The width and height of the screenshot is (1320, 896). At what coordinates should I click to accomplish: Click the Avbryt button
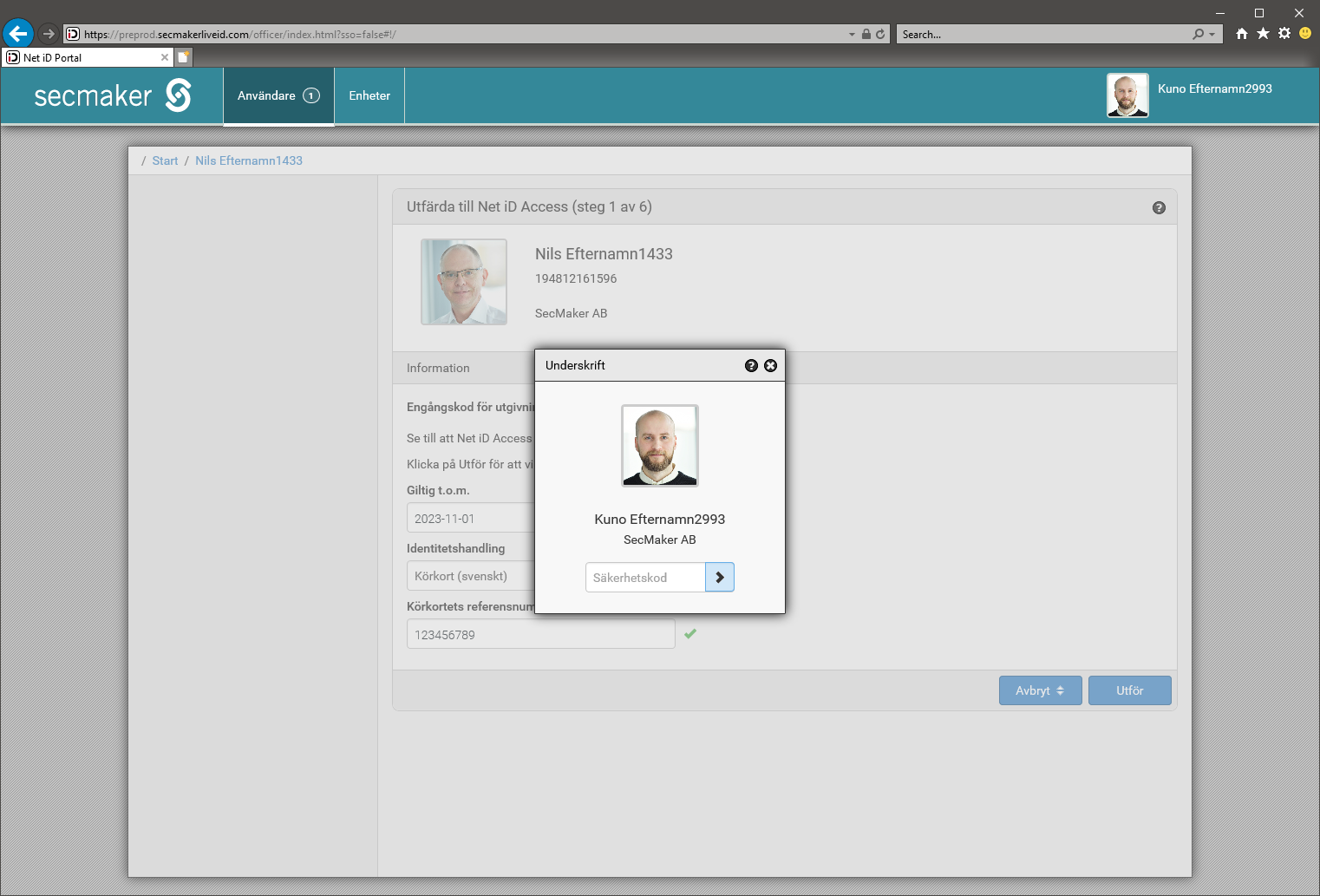[x=1040, y=690]
